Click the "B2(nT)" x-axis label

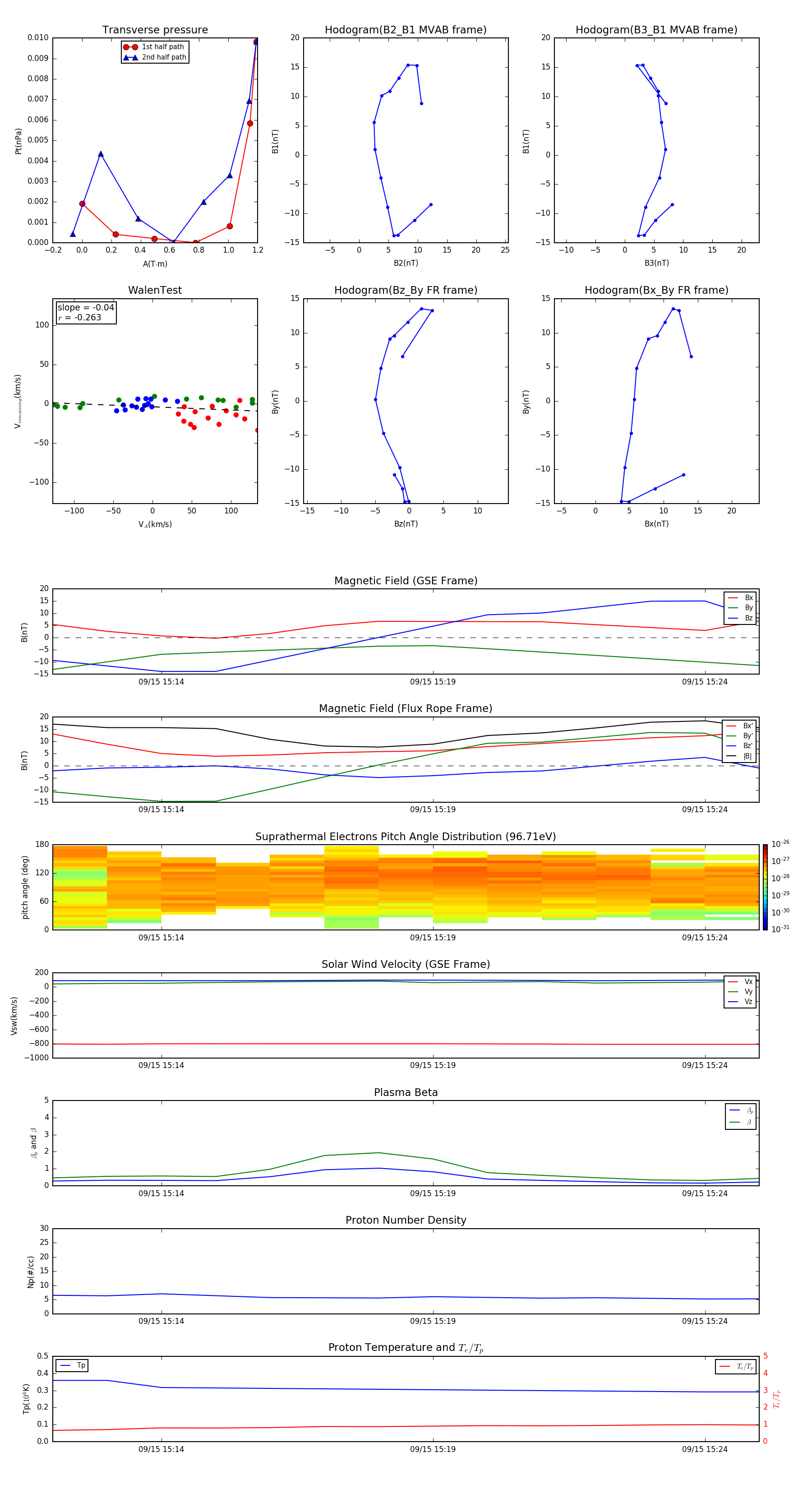pyautogui.click(x=406, y=263)
